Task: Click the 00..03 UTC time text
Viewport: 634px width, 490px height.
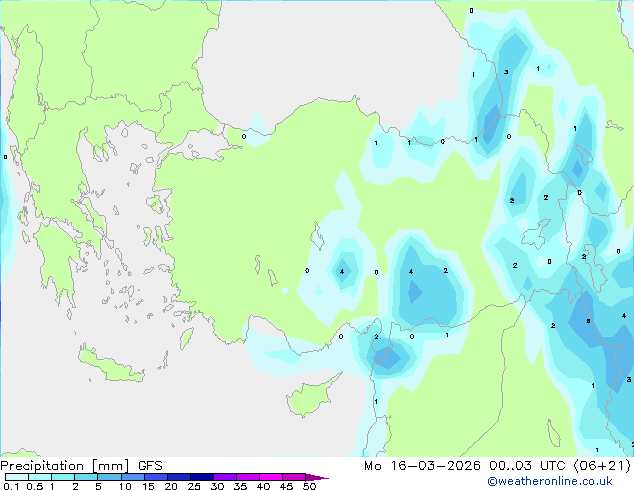Action: (x=527, y=466)
